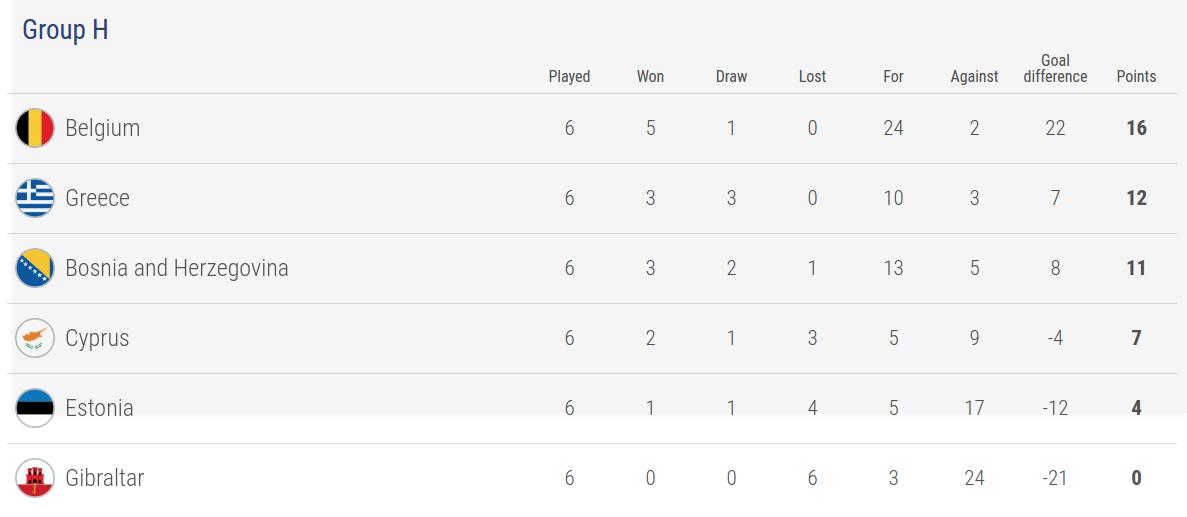1187x517 pixels.
Task: Click the Played column header
Action: [569, 76]
